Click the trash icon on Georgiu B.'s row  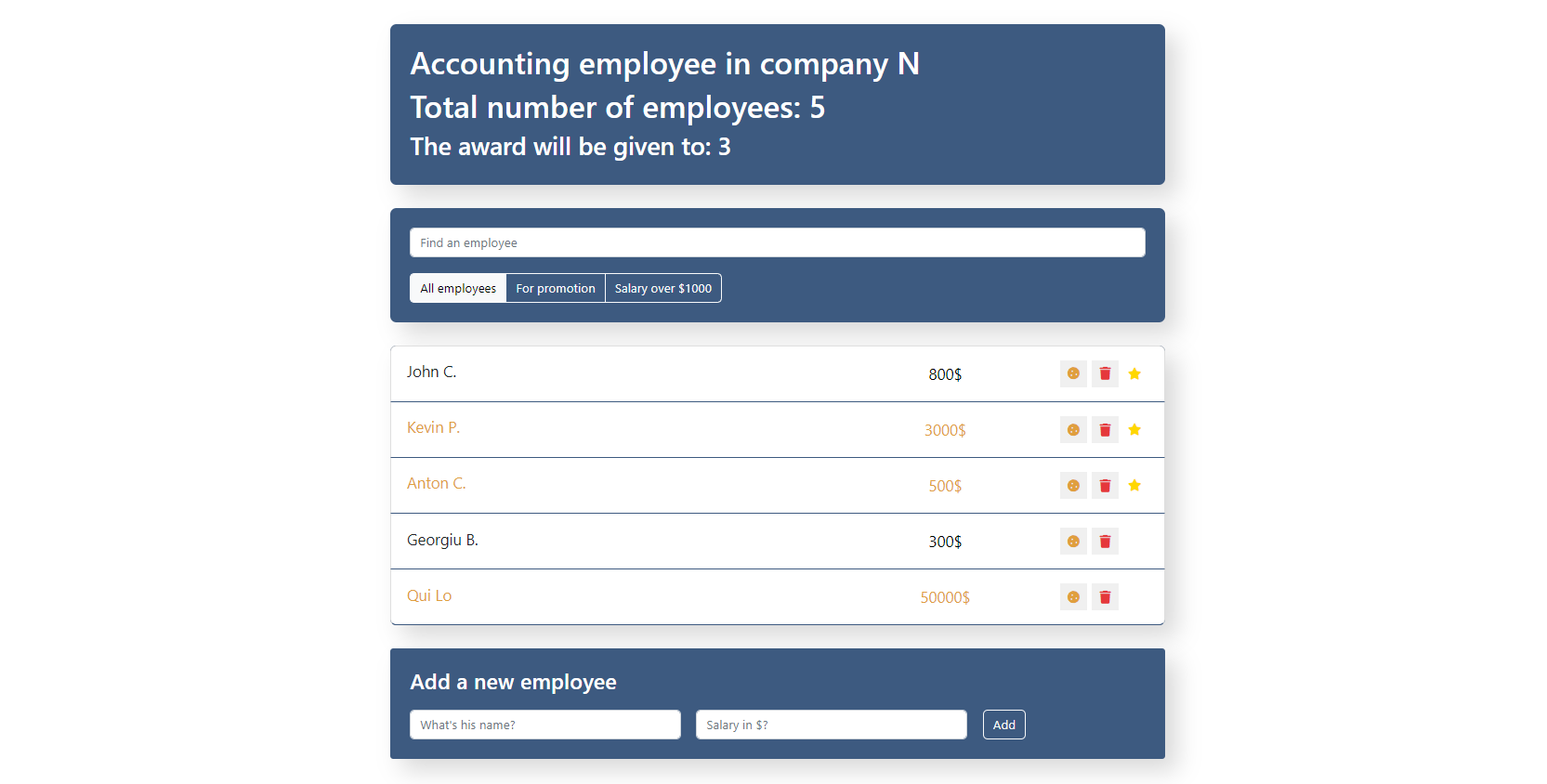(1105, 541)
